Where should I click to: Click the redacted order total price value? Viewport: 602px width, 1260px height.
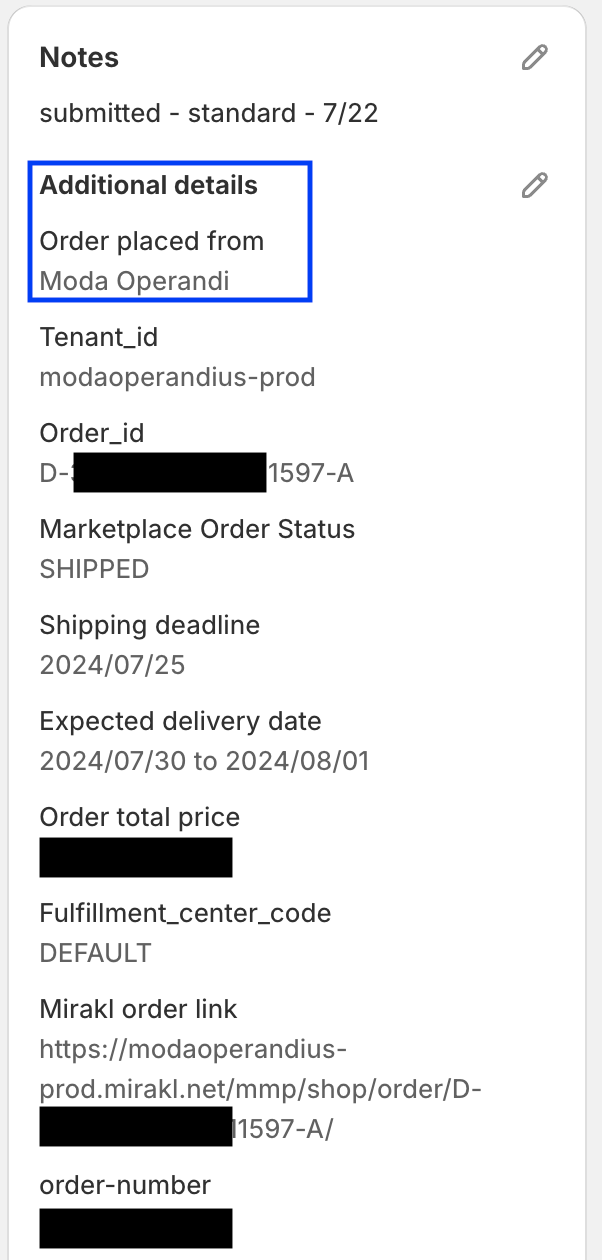coord(136,858)
